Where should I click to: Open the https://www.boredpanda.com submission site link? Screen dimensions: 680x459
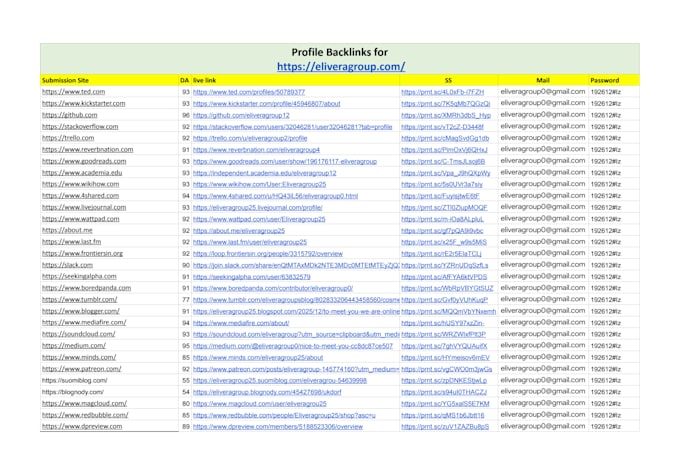tap(86, 288)
